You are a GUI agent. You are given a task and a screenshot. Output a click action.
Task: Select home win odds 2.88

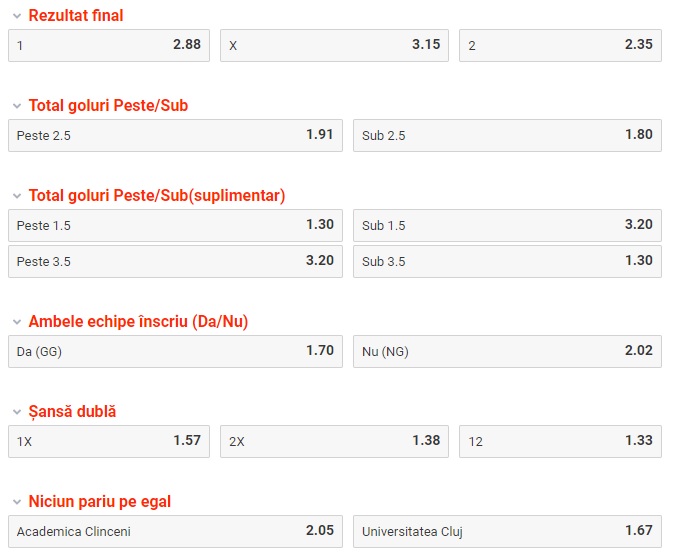click(109, 45)
